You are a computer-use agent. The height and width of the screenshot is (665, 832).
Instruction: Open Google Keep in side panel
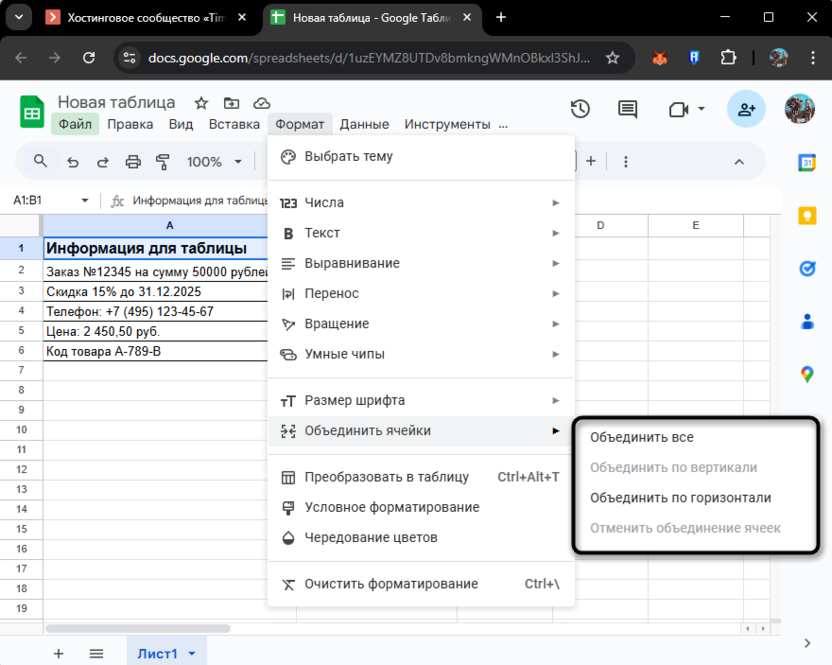pos(807,216)
